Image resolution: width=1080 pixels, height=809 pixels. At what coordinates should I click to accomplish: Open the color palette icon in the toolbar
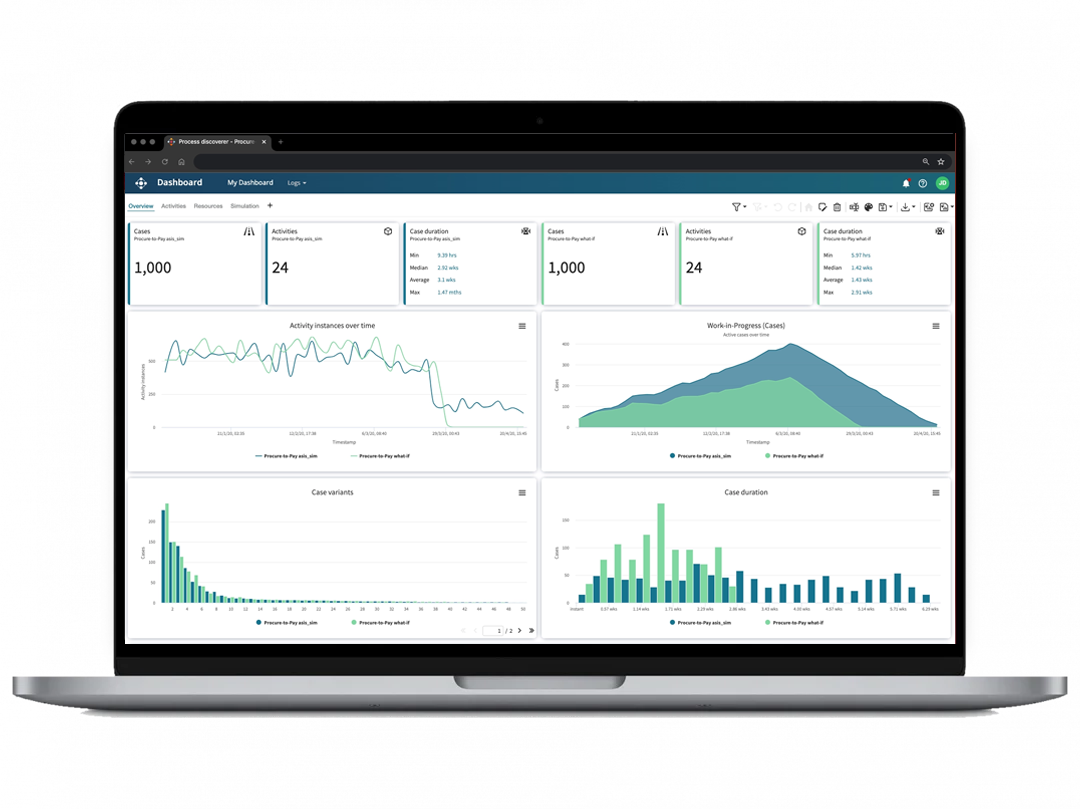tap(869, 206)
